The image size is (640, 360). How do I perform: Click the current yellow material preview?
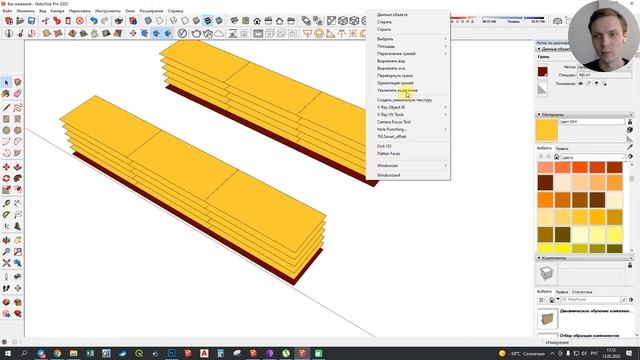(547, 130)
